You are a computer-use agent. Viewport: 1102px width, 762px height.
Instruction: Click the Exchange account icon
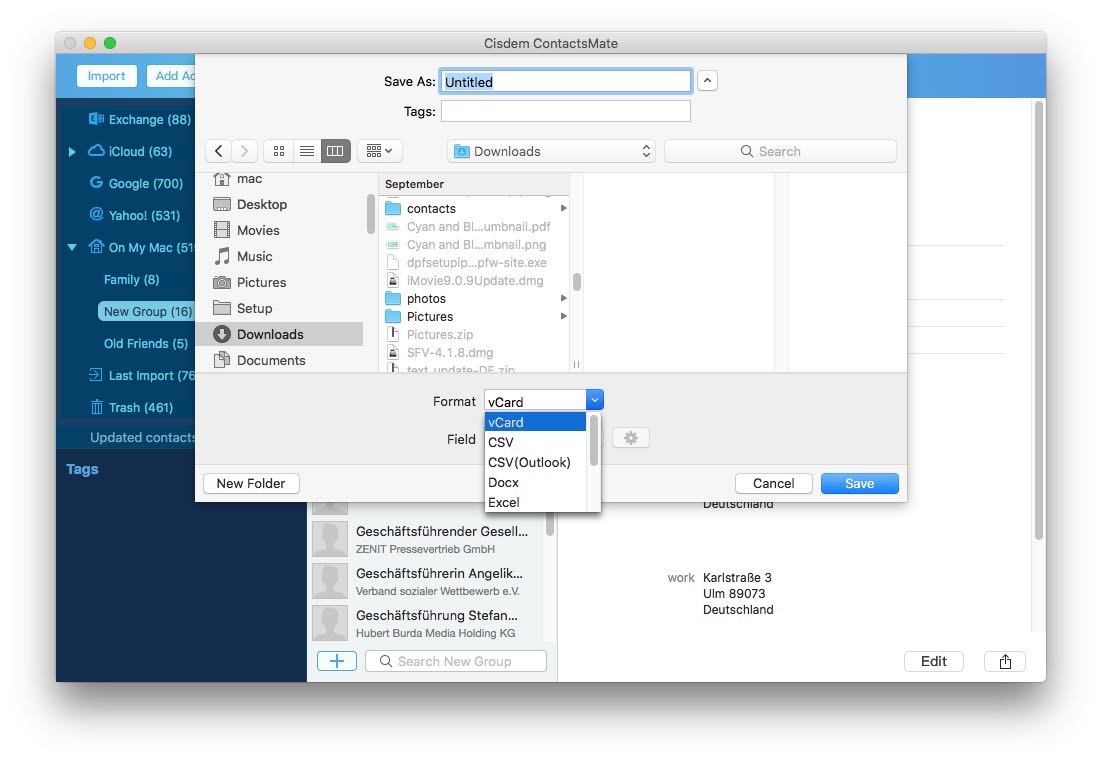[x=96, y=119]
